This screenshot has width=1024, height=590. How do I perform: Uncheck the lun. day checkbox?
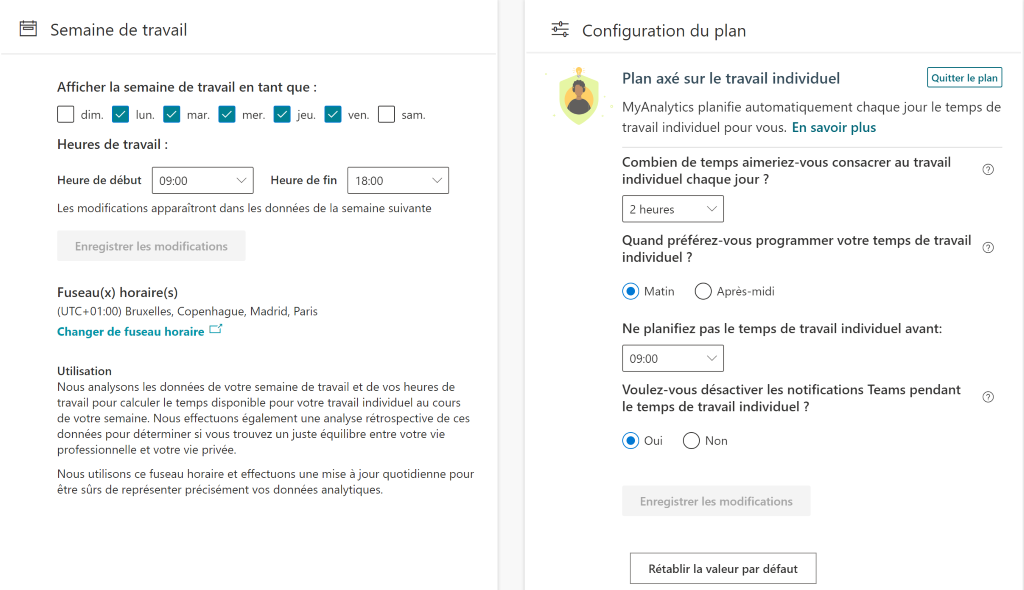pos(121,114)
